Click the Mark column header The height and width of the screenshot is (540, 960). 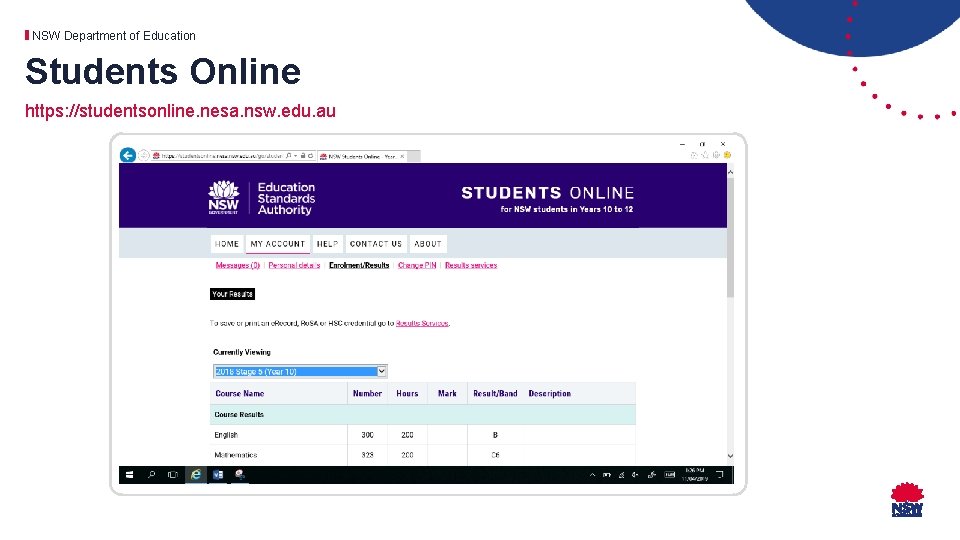tap(447, 393)
